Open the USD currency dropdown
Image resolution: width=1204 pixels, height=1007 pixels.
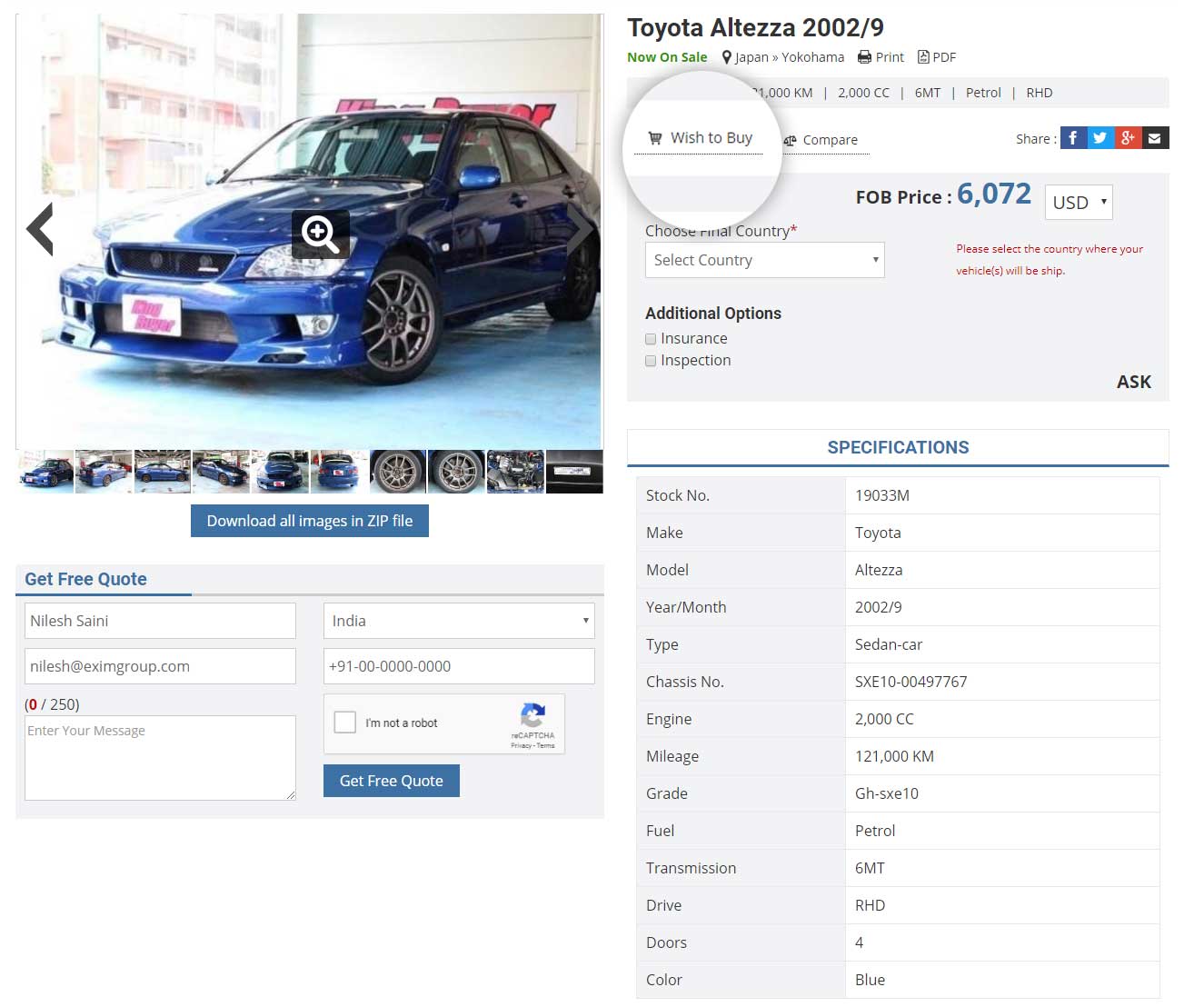pos(1079,203)
